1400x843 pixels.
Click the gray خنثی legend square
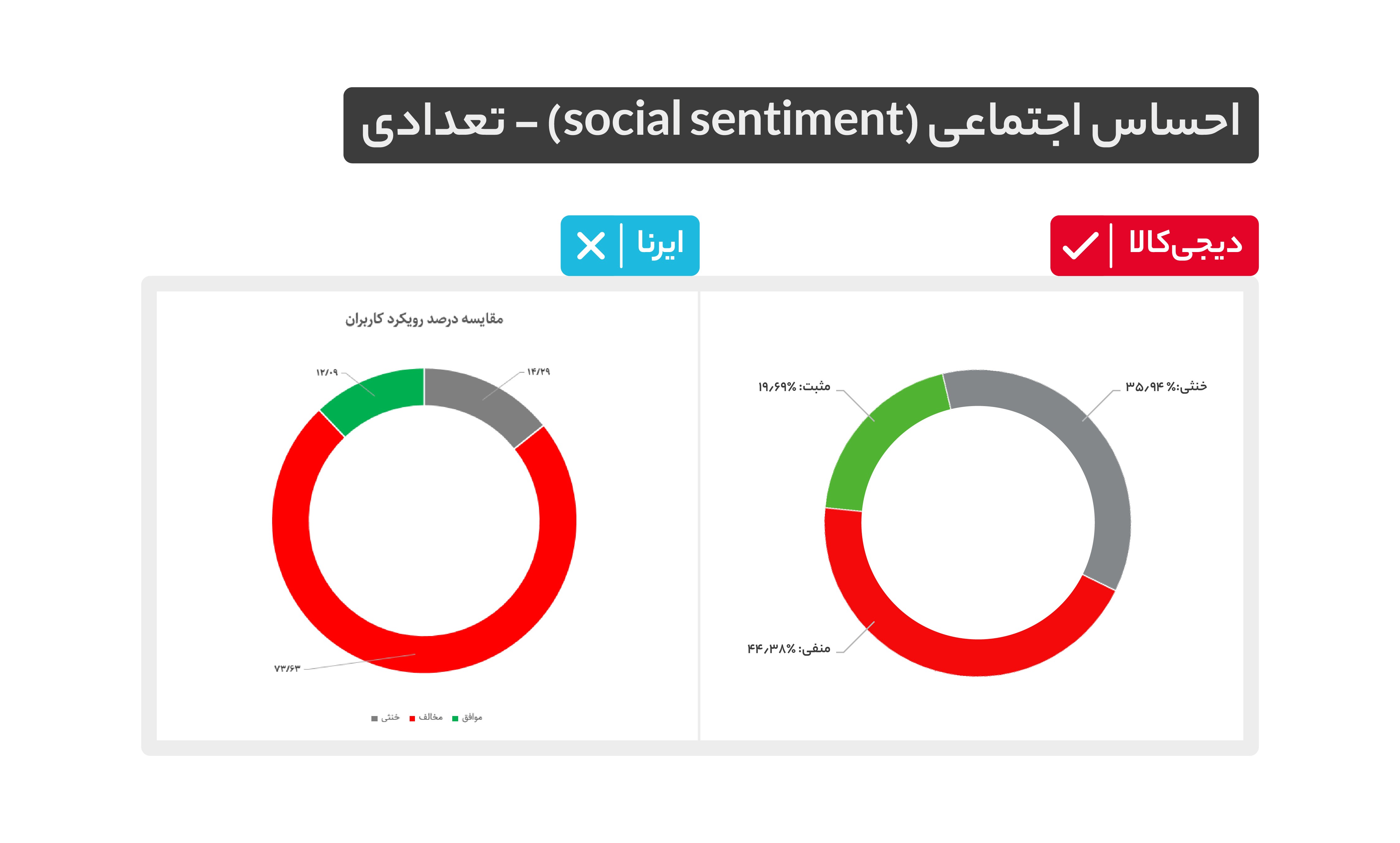tap(374, 719)
